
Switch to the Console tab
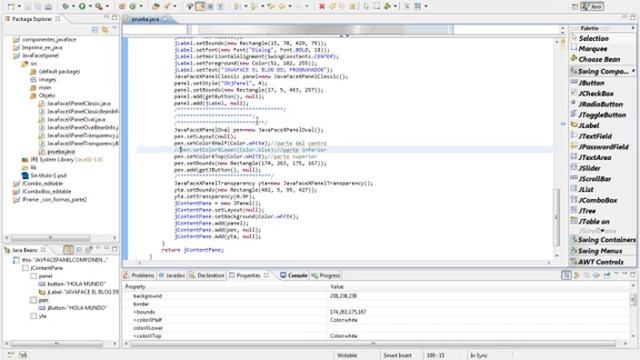click(x=293, y=276)
